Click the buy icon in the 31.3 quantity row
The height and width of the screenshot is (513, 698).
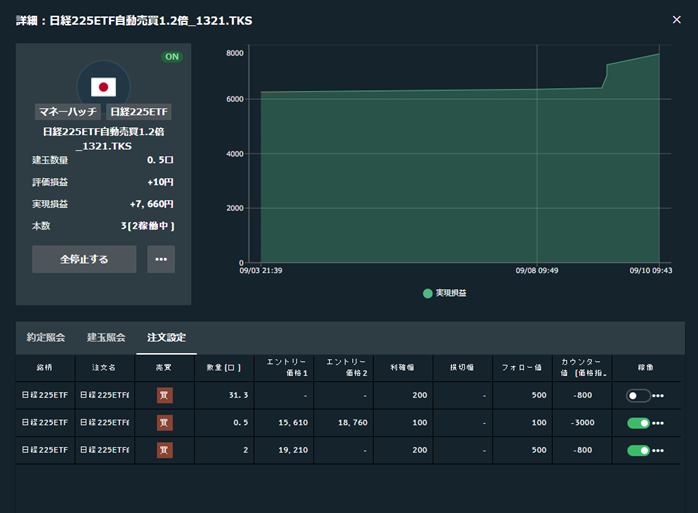pyautogui.click(x=165, y=395)
